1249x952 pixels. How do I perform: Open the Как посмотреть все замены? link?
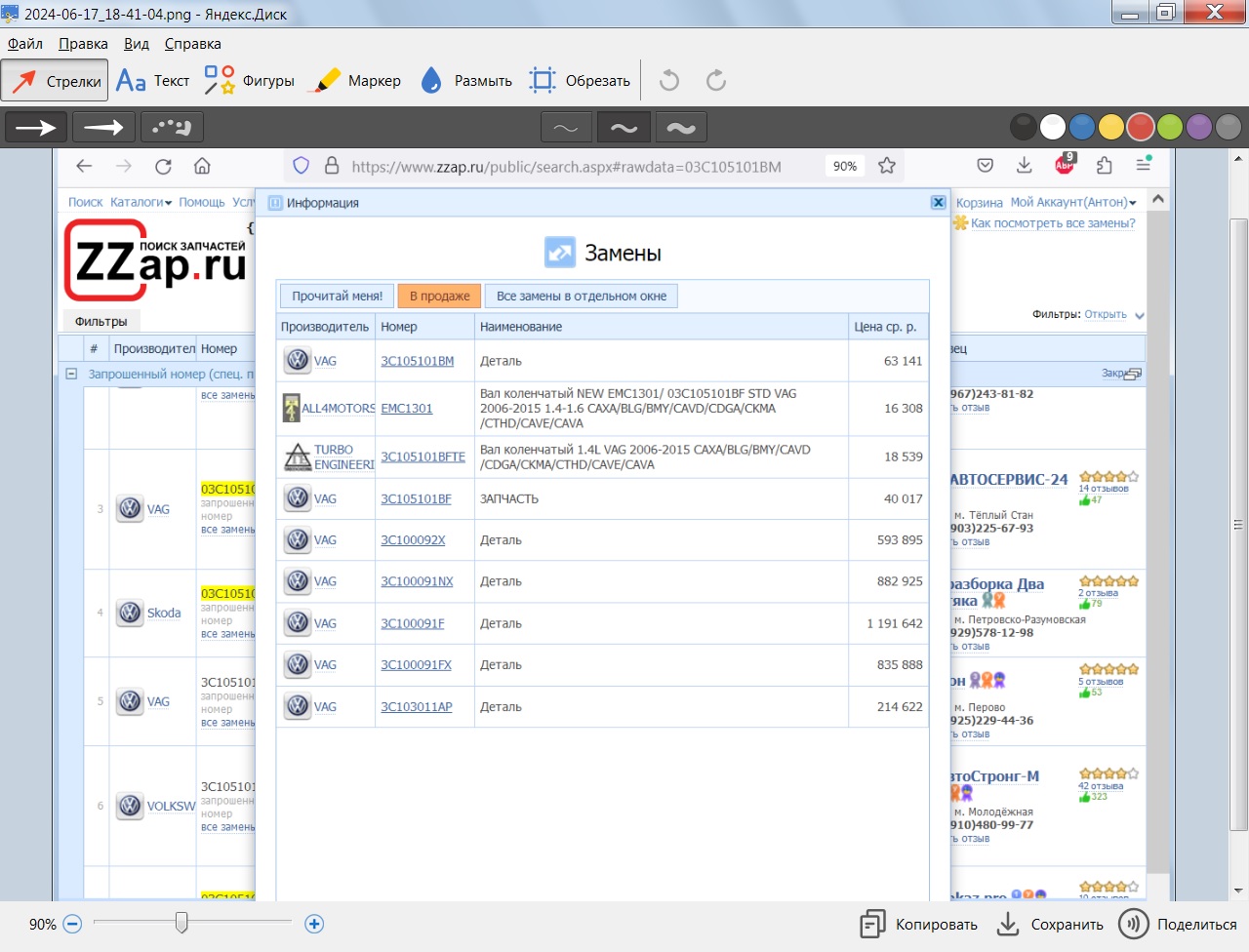pyautogui.click(x=1053, y=223)
